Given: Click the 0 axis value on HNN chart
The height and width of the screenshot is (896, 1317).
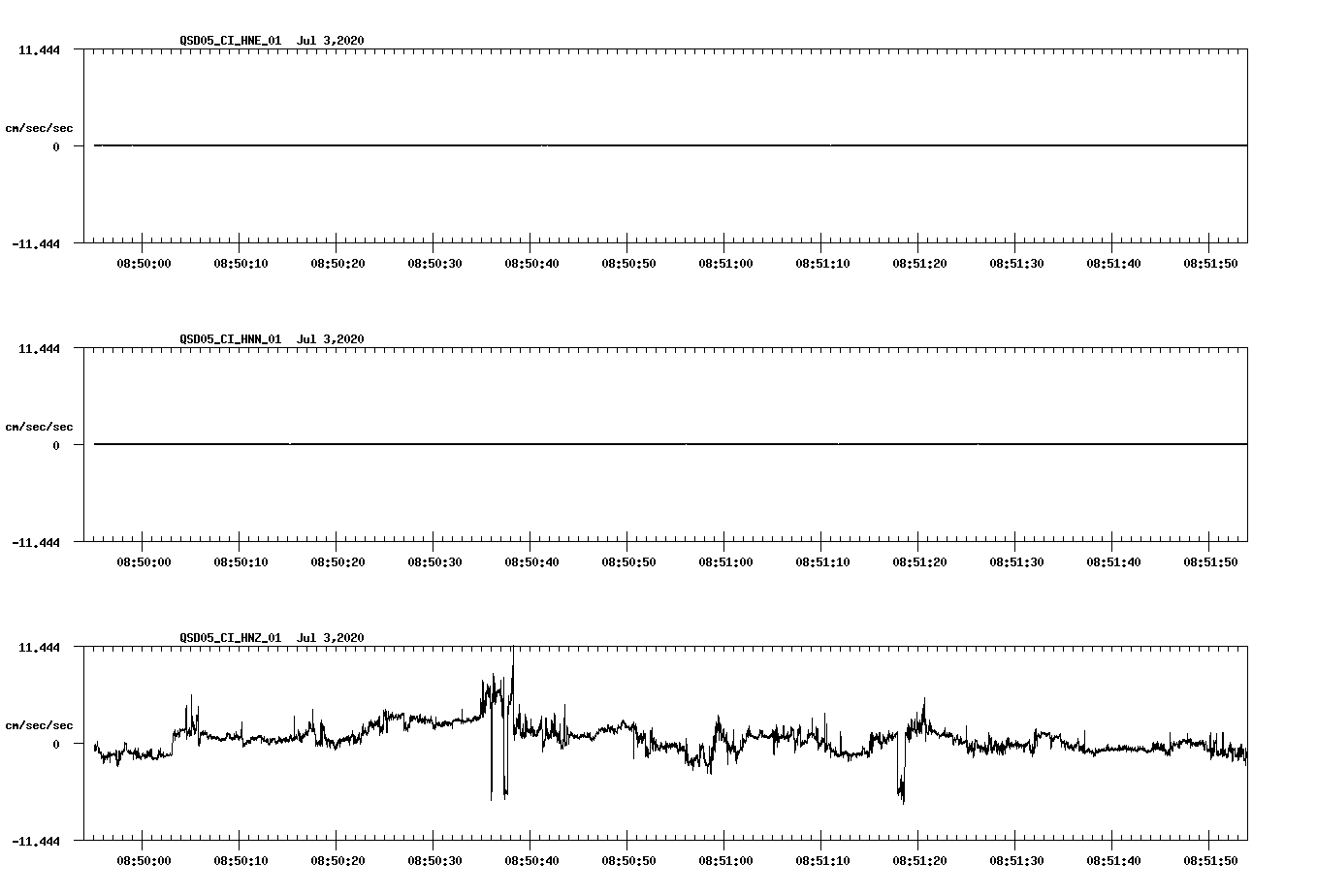Looking at the screenshot, I should [x=56, y=446].
